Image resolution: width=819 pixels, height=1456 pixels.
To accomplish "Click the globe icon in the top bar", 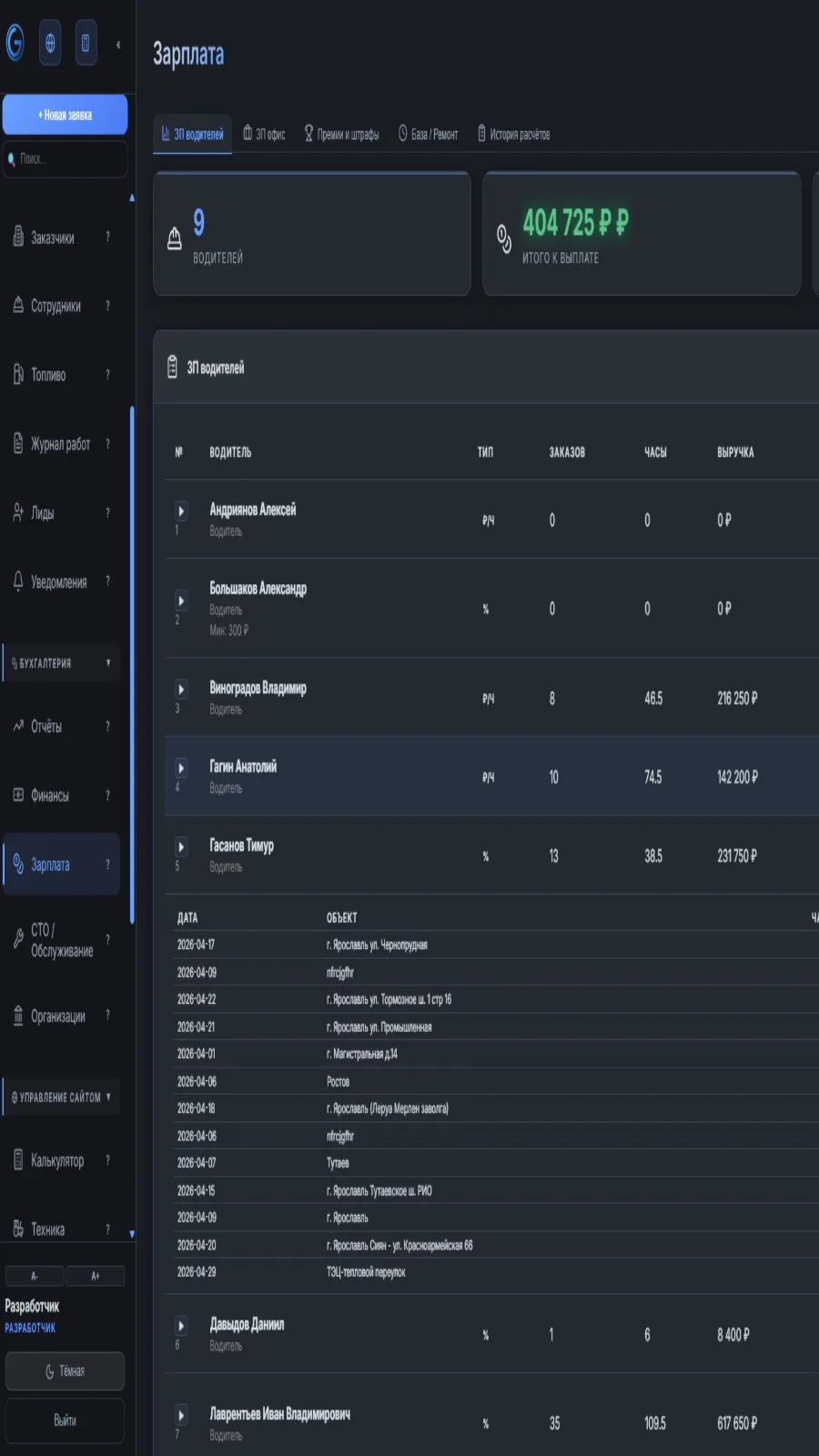I will click(x=50, y=43).
